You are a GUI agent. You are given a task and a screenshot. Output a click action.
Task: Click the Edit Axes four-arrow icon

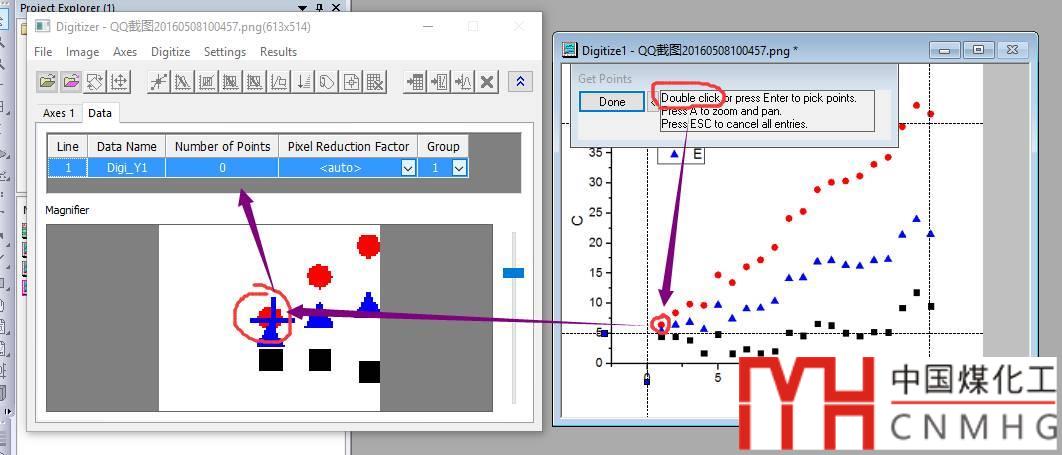[x=119, y=82]
